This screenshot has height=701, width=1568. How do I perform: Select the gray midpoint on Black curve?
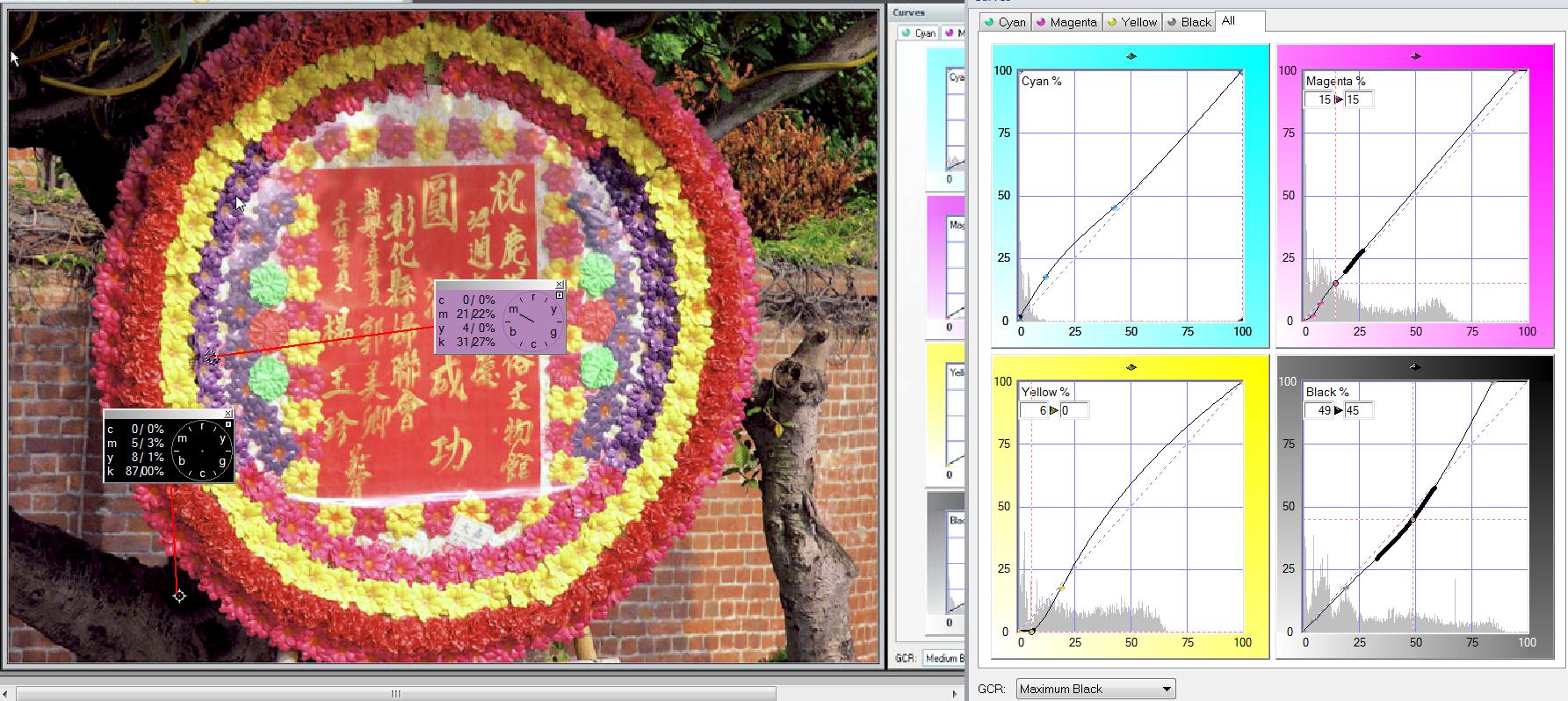[1413, 520]
